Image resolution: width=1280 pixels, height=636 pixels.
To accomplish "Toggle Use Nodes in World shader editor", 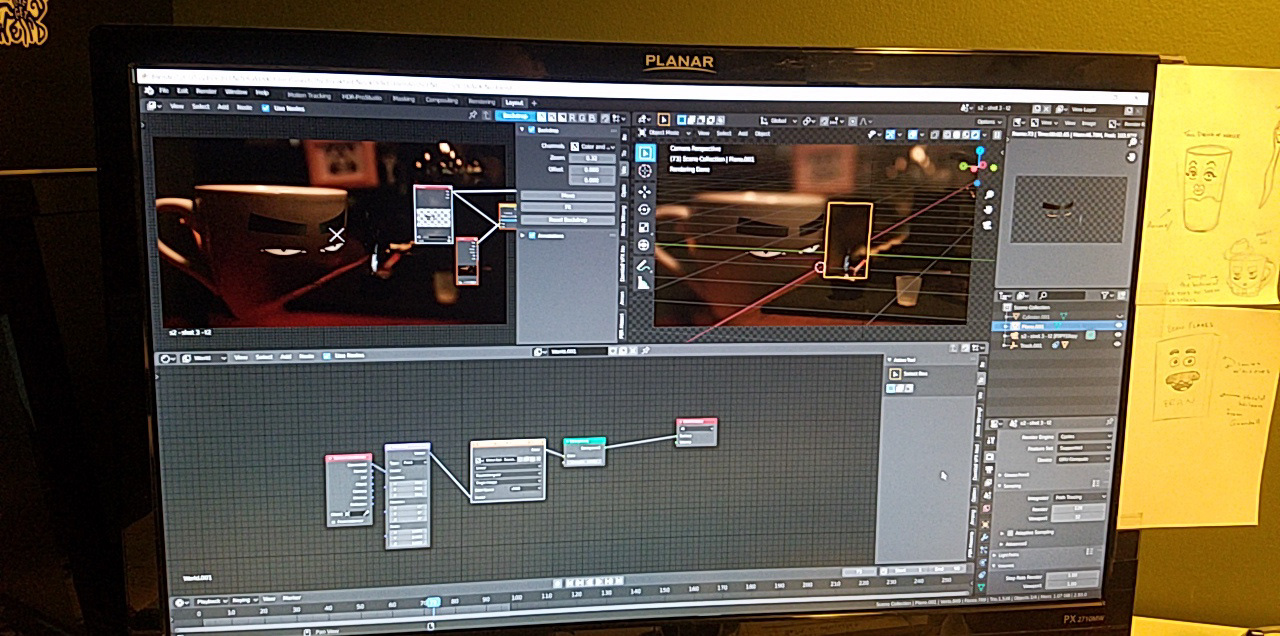I will pos(325,356).
